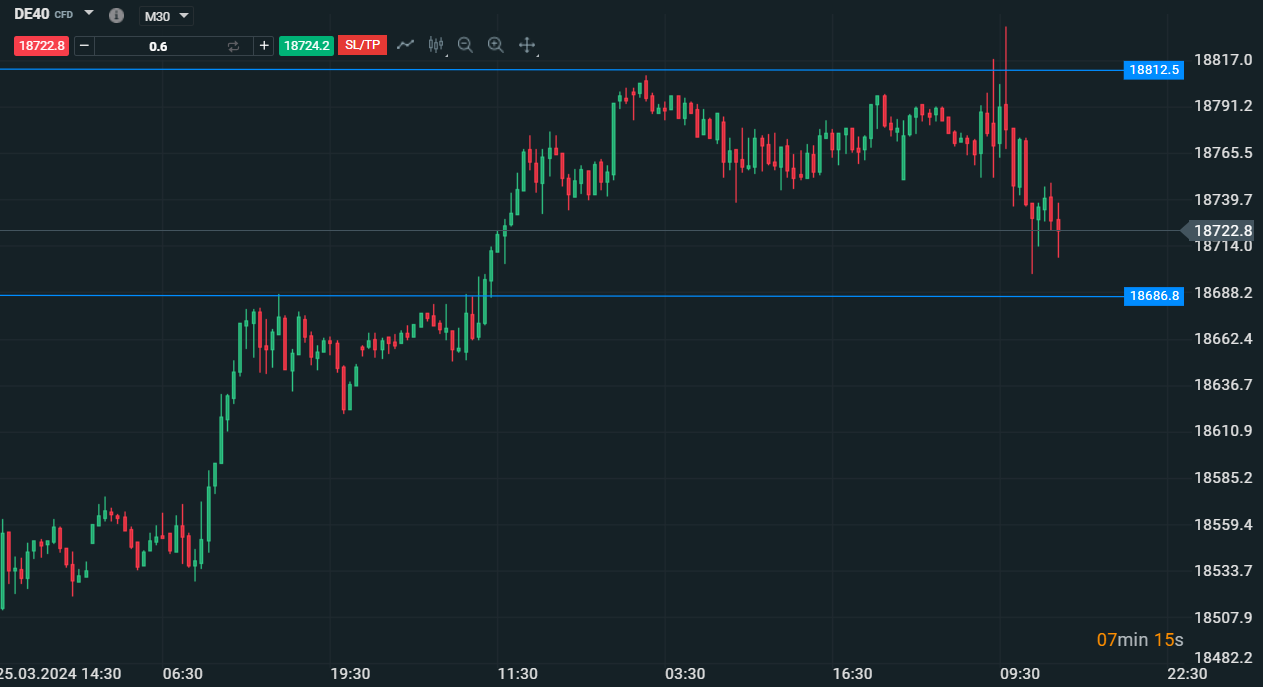Click the volume input field showing 0.6
The height and width of the screenshot is (687, 1263).
click(x=158, y=46)
